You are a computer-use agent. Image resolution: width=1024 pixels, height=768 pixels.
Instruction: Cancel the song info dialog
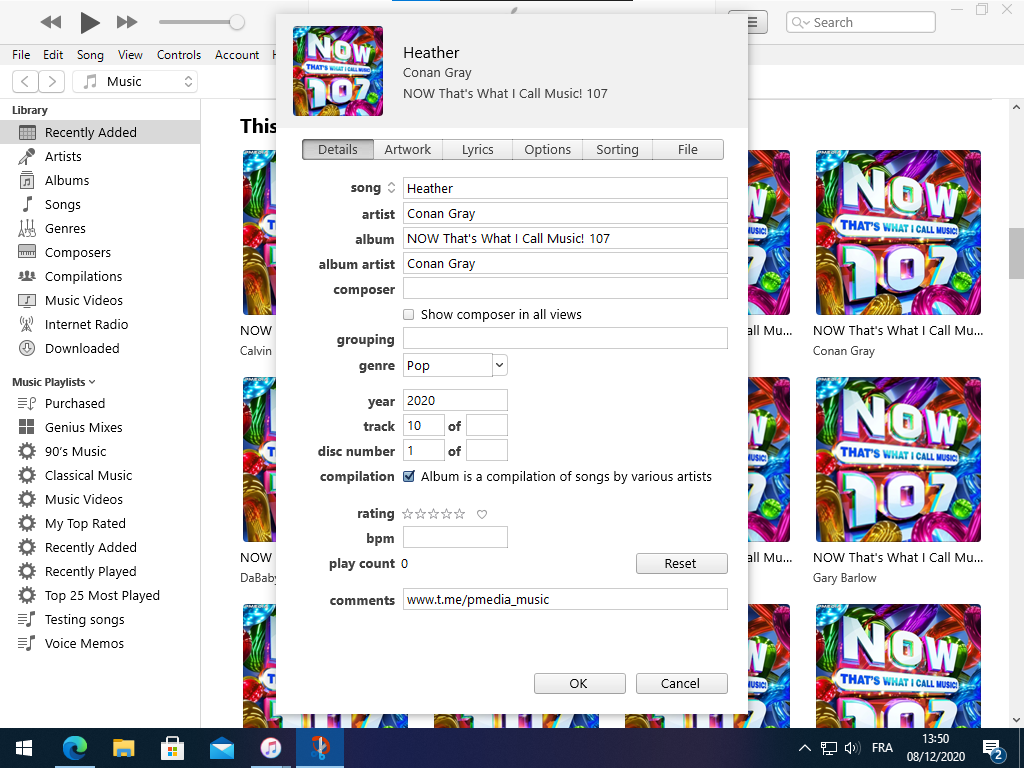point(681,684)
